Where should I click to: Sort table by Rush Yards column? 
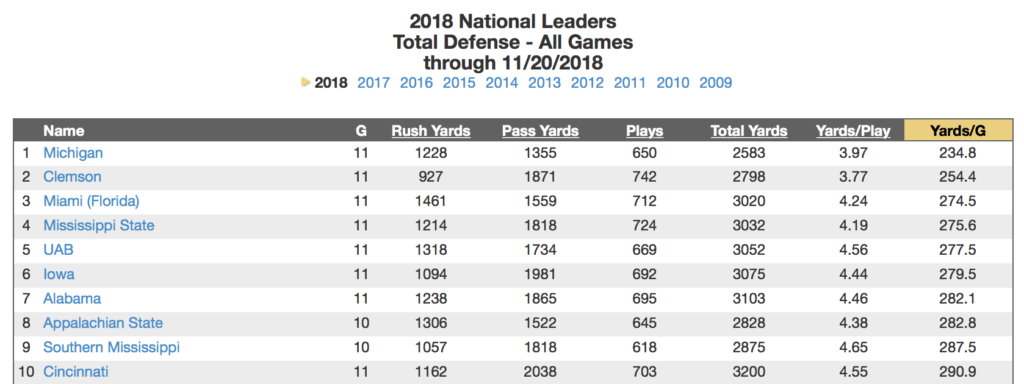(x=431, y=131)
